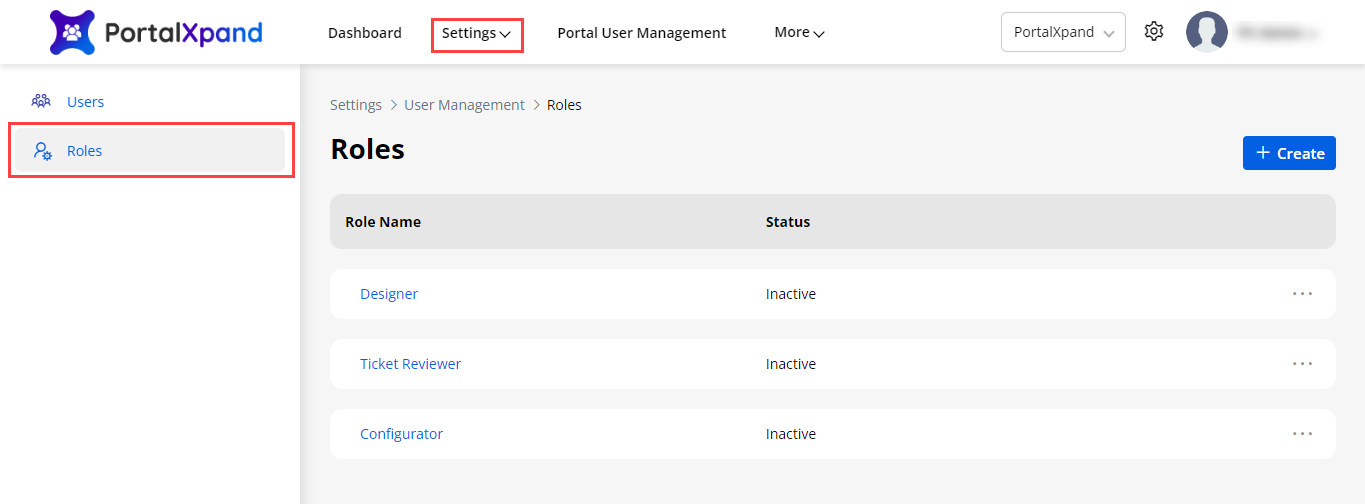Click the Users group icon in sidebar
Viewport: 1365px width, 504px height.
click(x=41, y=101)
